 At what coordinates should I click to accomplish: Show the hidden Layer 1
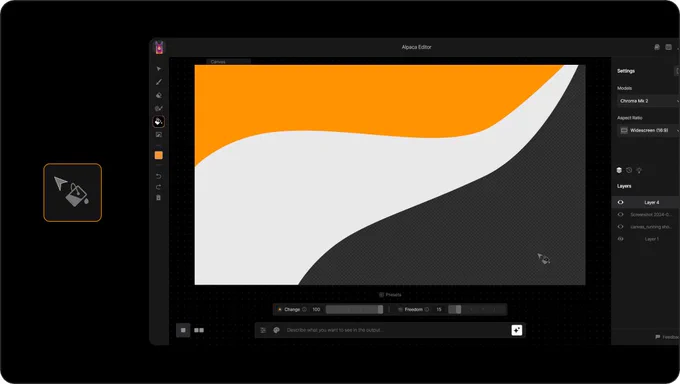621,239
